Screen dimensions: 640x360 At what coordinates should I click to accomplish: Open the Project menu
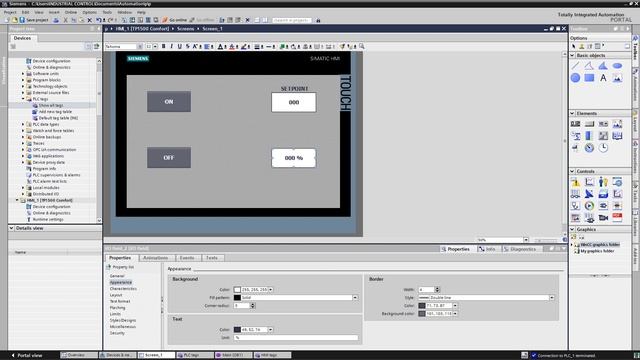[10, 12]
